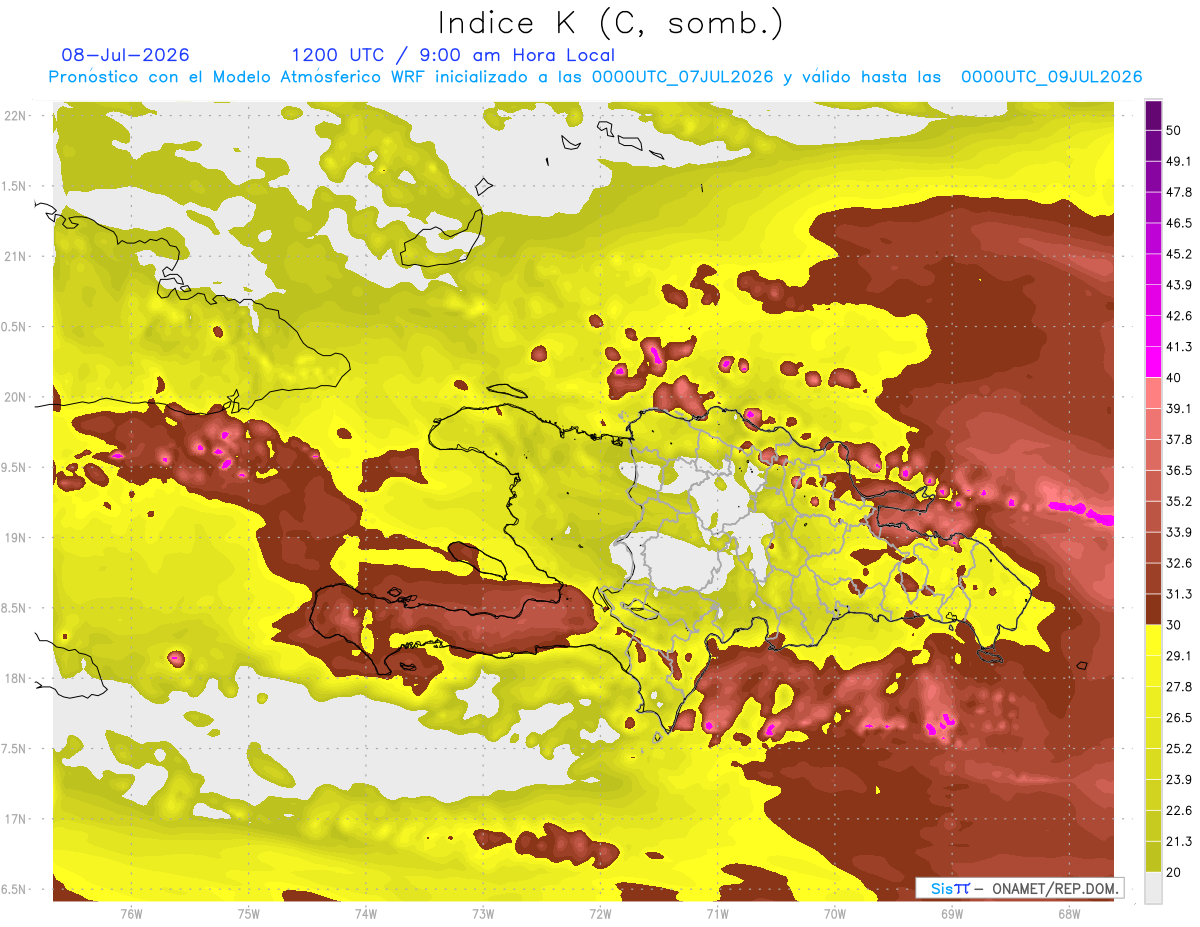Click the longitude axis label "69W"
Viewport: 1200px width, 927px height.
tap(952, 913)
